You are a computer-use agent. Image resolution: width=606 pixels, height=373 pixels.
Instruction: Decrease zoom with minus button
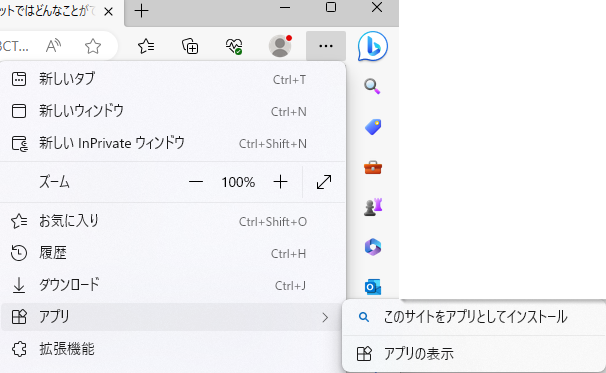coord(196,182)
